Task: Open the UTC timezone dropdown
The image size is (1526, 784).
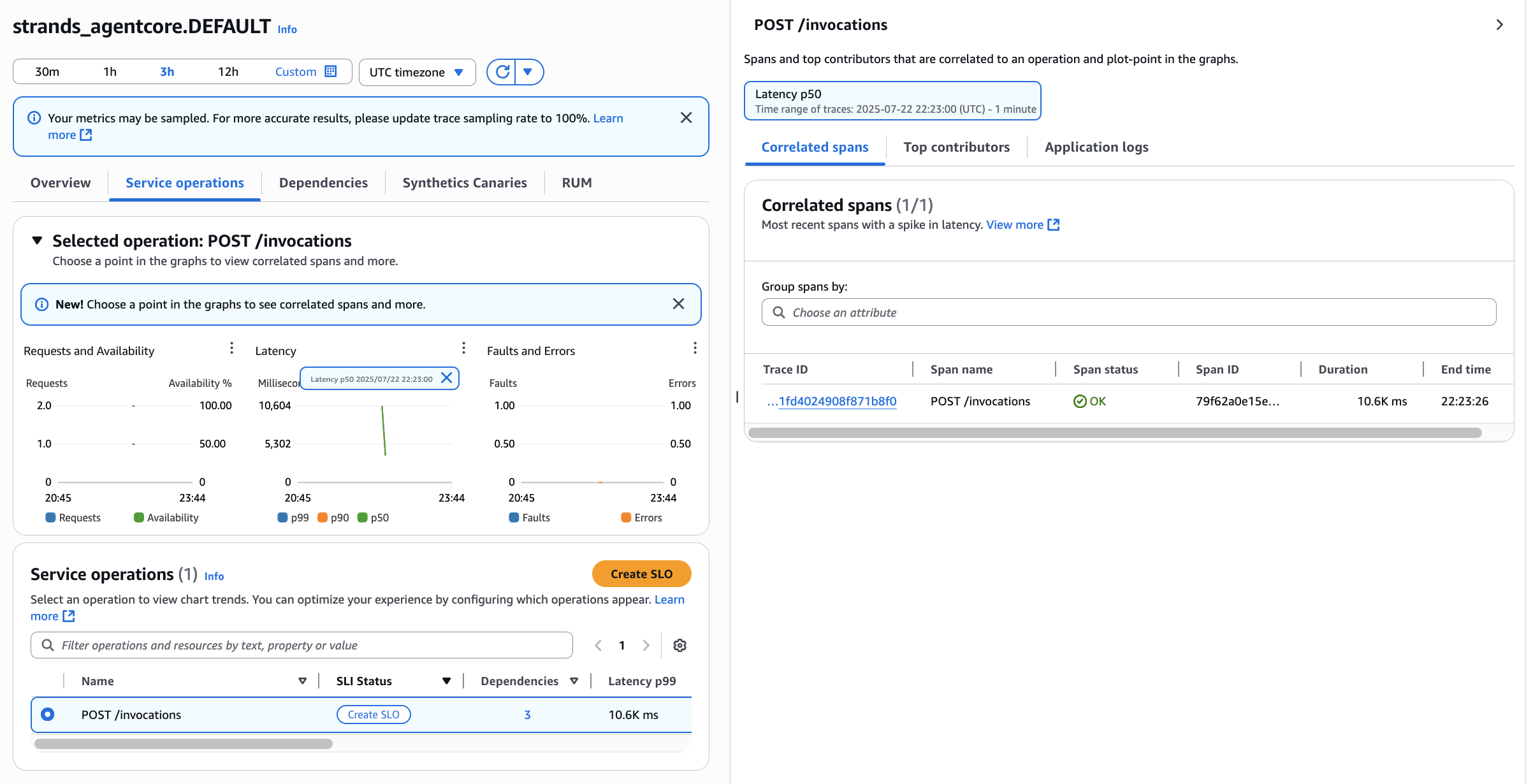Action: pyautogui.click(x=417, y=72)
